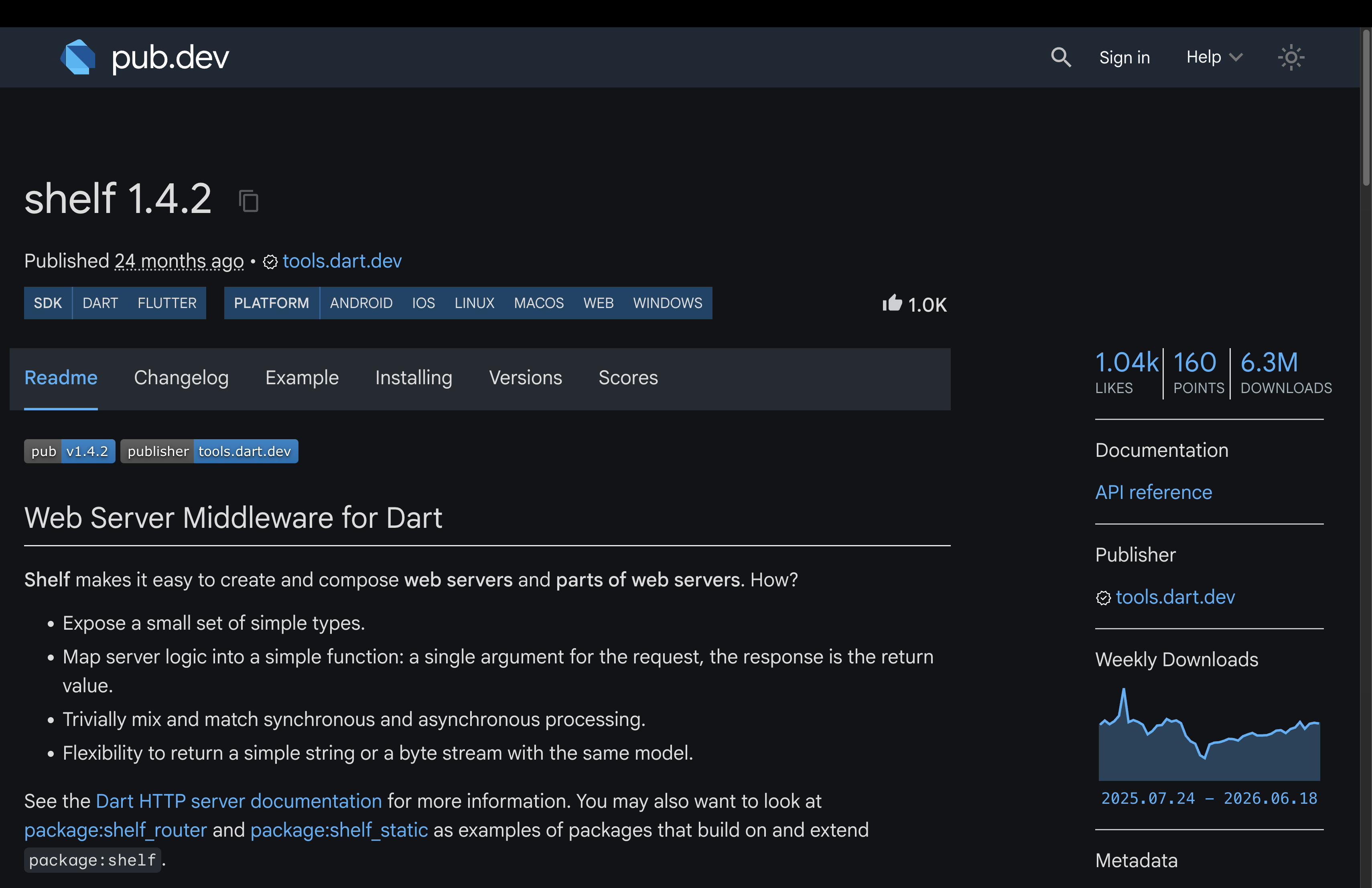
Task: Open Dart HTTP server documentation link
Action: click(x=239, y=801)
